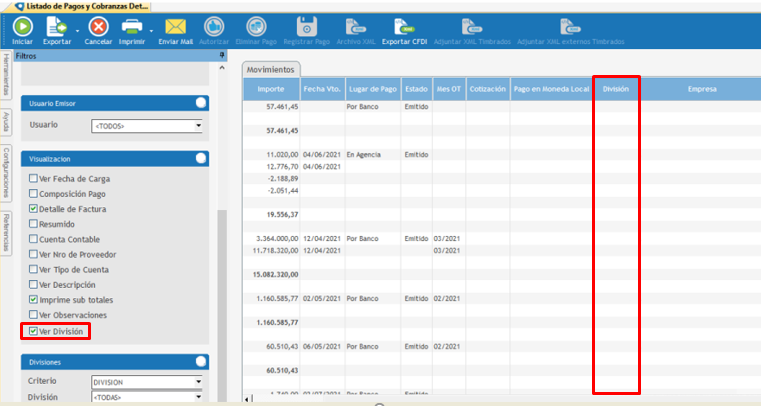The height and width of the screenshot is (406, 761).
Task: Enable Resumido checkbox
Action: pyautogui.click(x=33, y=223)
